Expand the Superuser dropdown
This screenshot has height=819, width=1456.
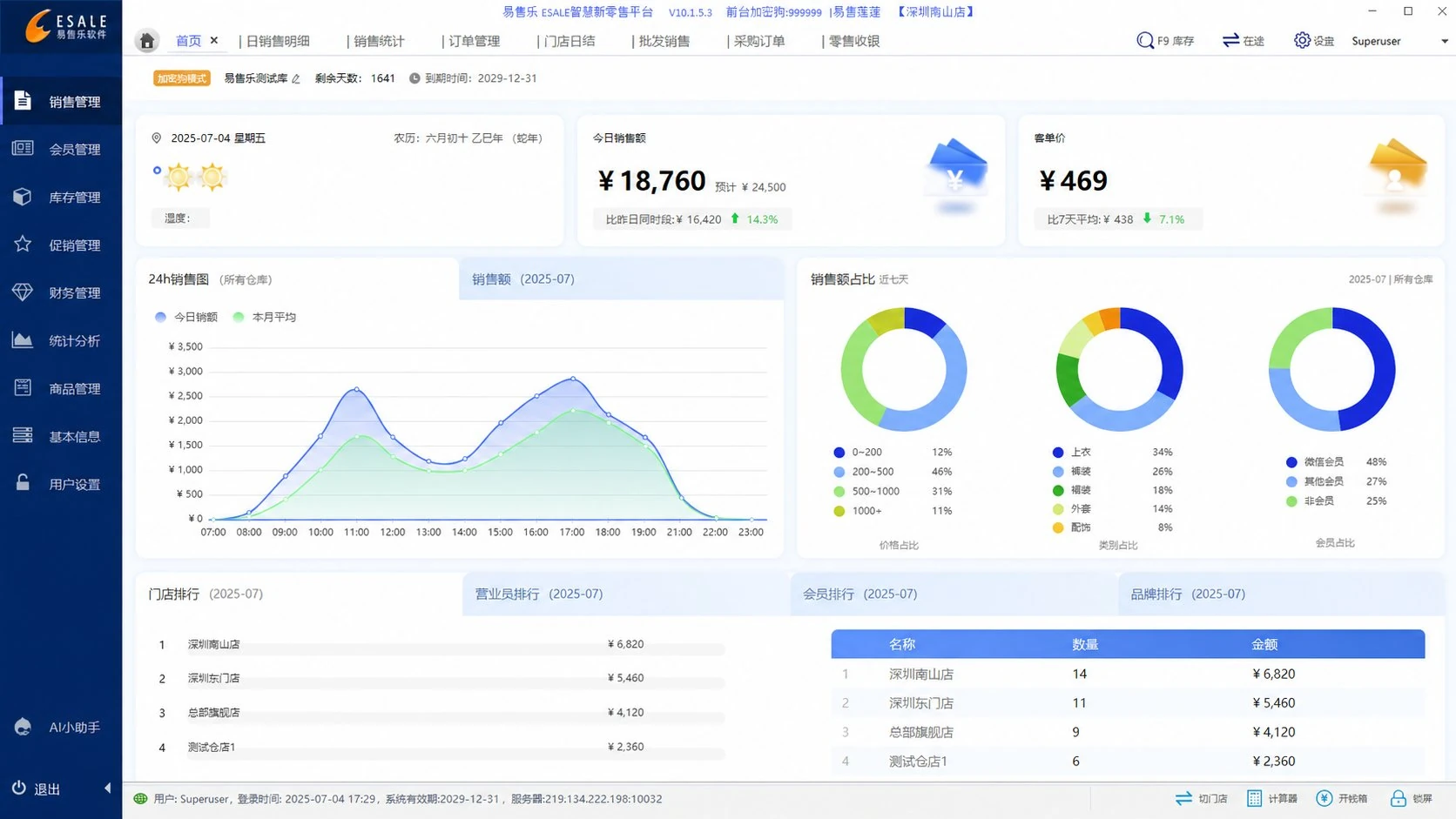[x=1445, y=41]
